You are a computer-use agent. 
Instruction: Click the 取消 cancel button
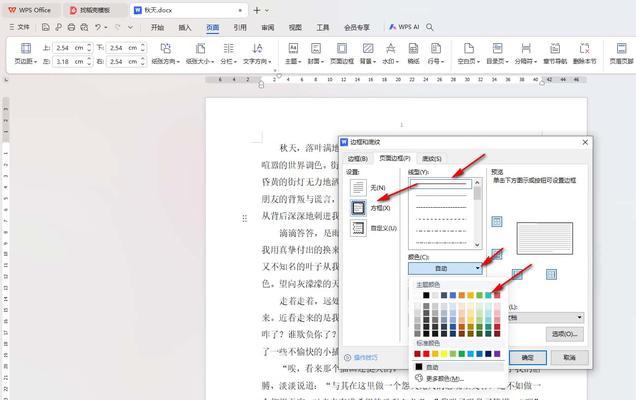pos(569,357)
